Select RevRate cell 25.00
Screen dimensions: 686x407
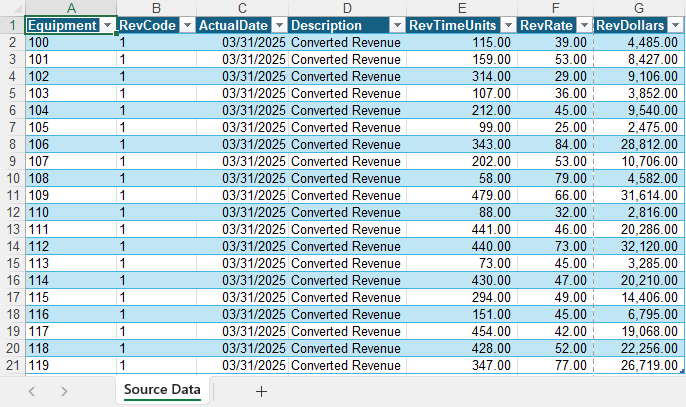pos(555,127)
